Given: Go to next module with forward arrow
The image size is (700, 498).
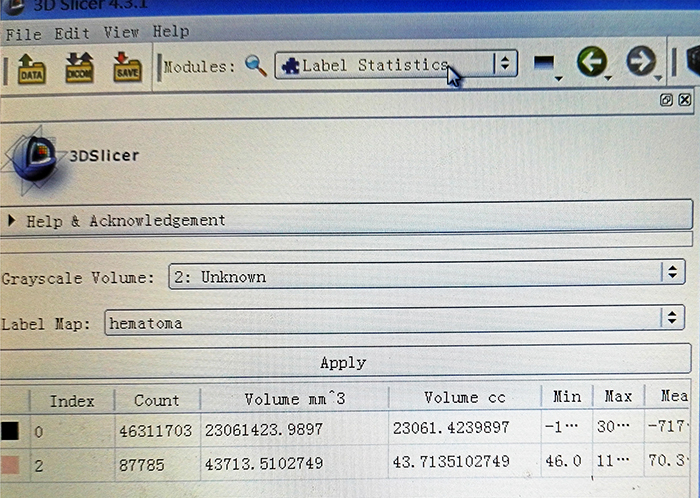Looking at the screenshot, I should pos(641,61).
